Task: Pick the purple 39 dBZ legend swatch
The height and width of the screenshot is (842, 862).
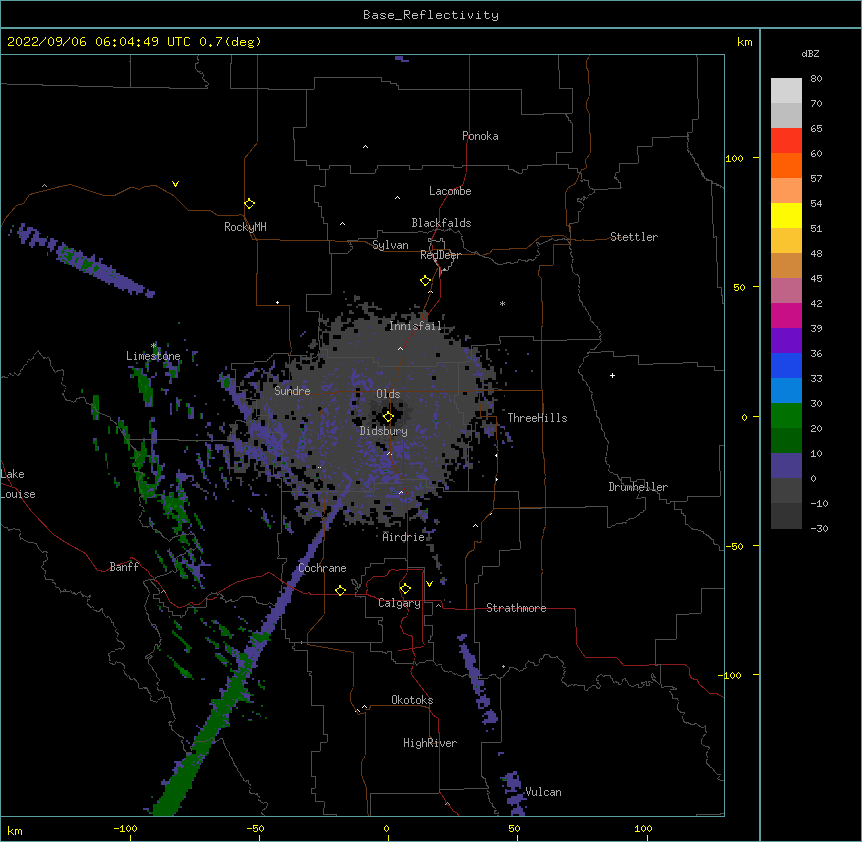Action: pos(786,341)
